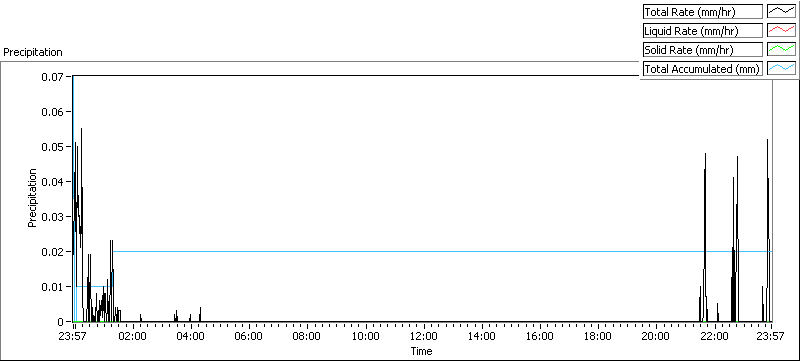
Task: Click the vertical Precipitation y-axis title
Action: click(x=32, y=198)
